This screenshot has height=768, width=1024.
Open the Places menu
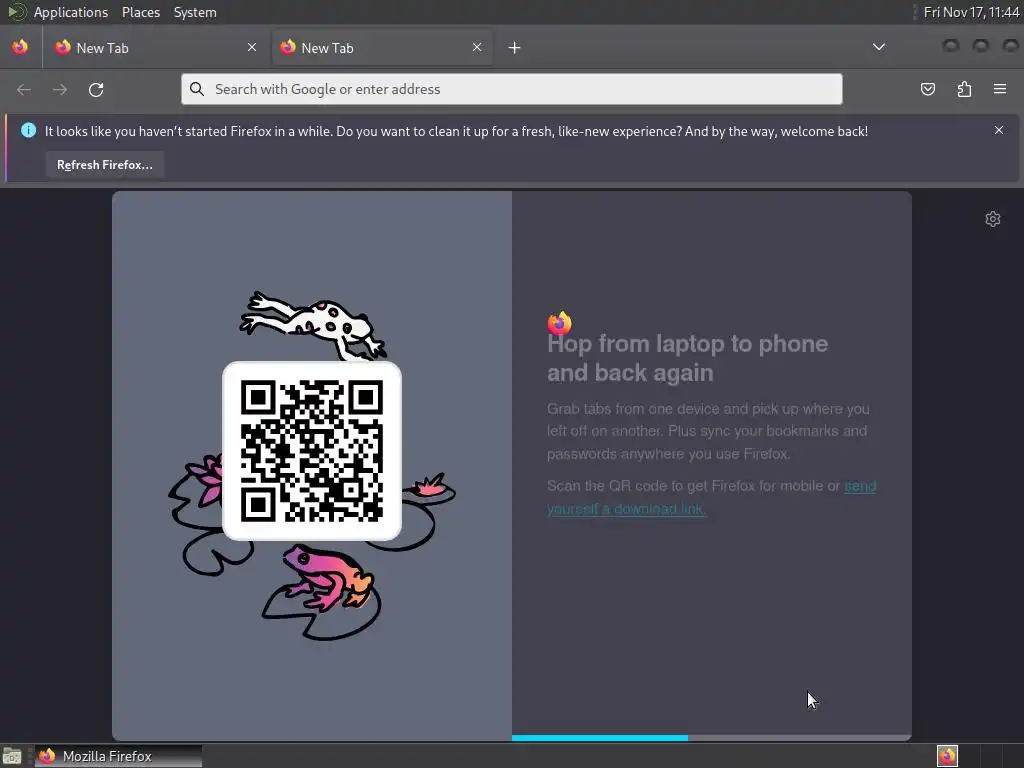coord(140,12)
